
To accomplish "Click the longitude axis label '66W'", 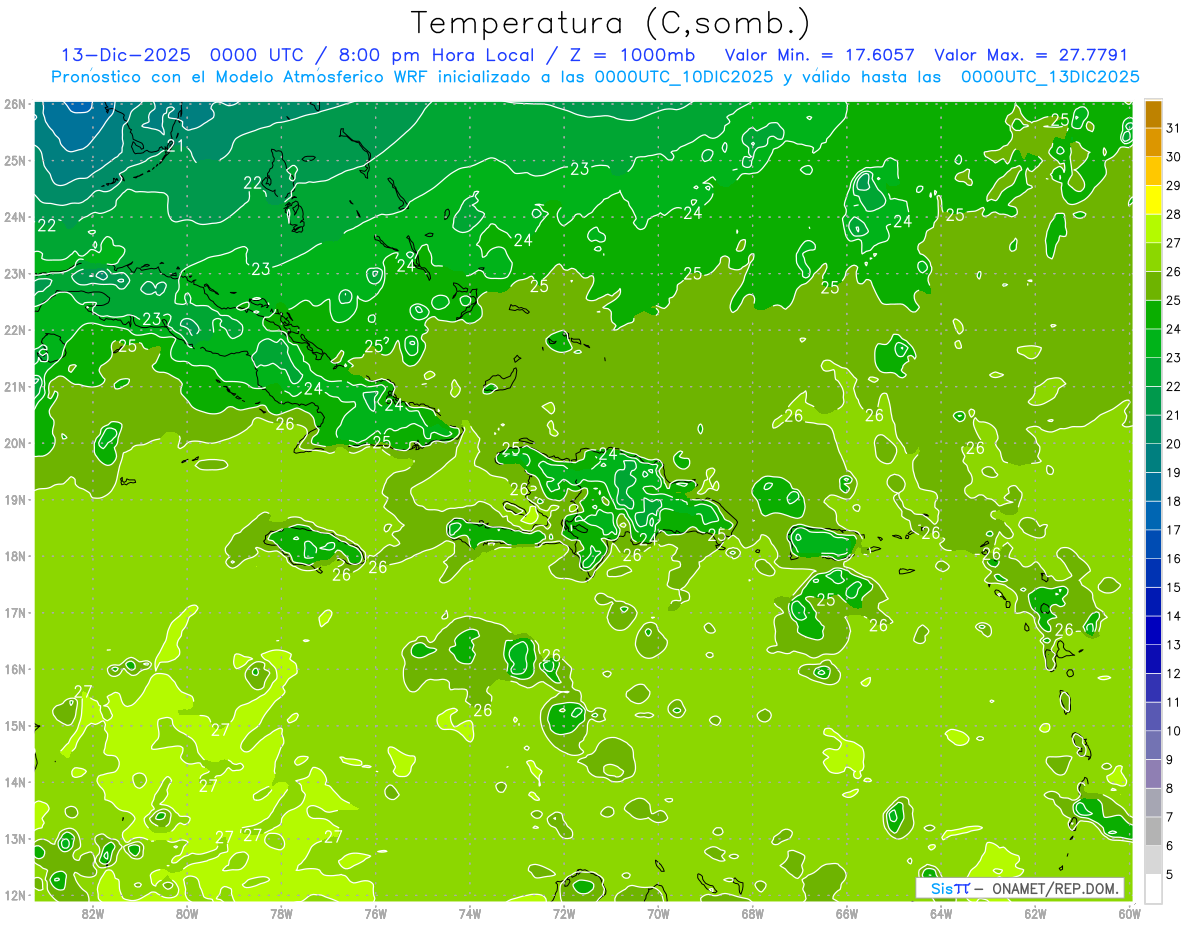I will pyautogui.click(x=846, y=913).
